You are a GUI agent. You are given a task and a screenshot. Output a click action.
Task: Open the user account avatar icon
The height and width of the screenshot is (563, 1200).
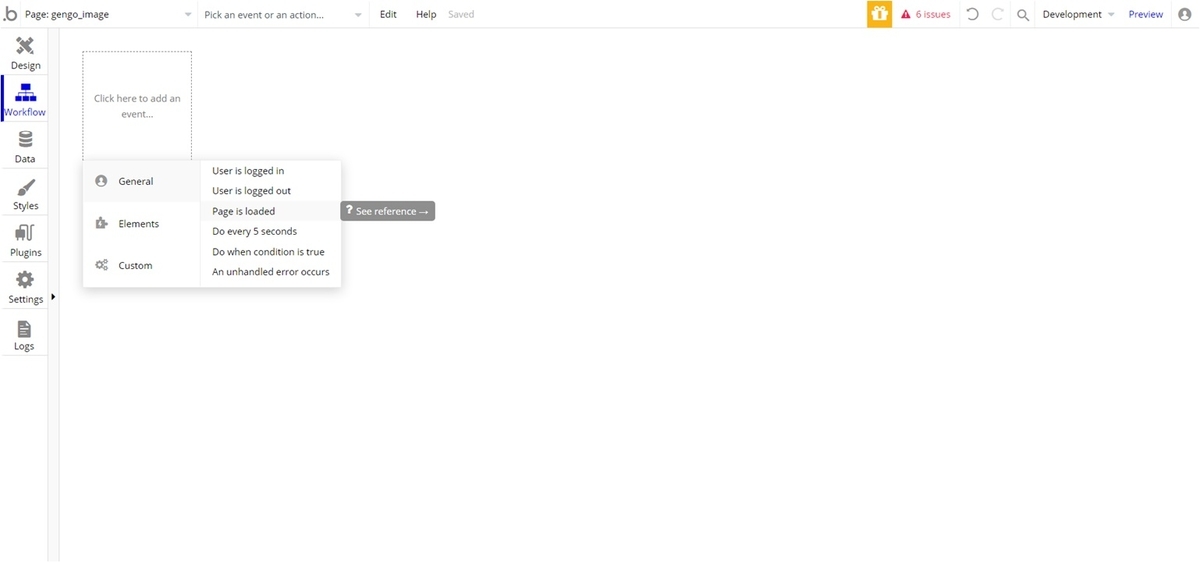coord(1185,14)
